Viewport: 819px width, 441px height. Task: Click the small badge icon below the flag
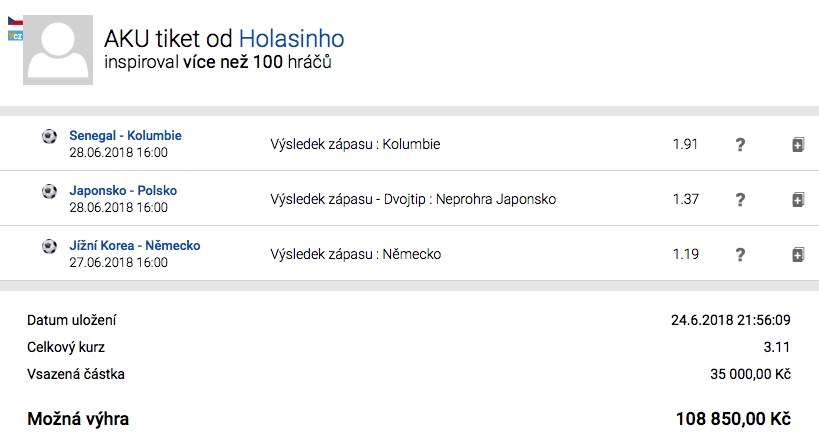pyautogui.click(x=14, y=36)
